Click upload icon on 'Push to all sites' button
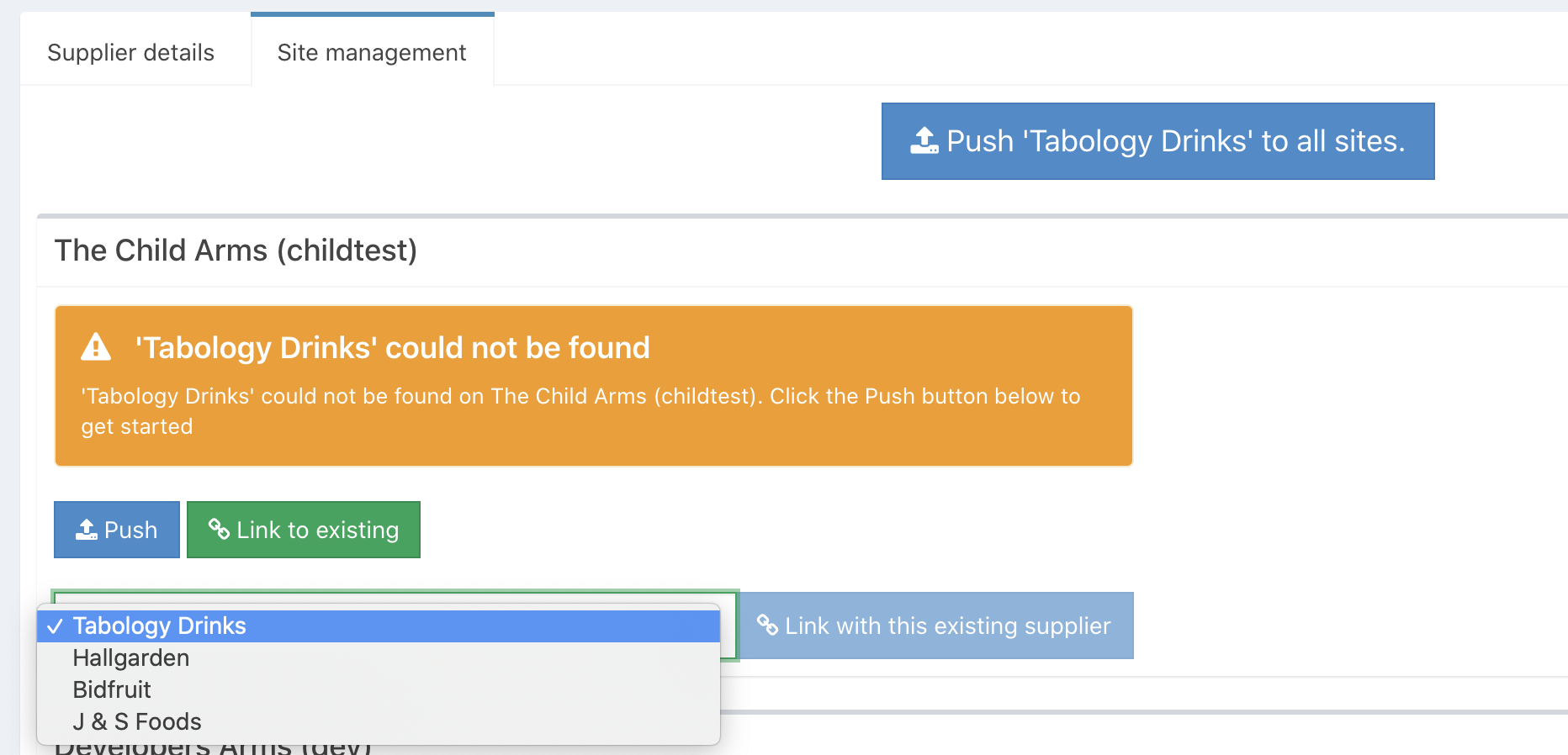1568x755 pixels. click(924, 140)
